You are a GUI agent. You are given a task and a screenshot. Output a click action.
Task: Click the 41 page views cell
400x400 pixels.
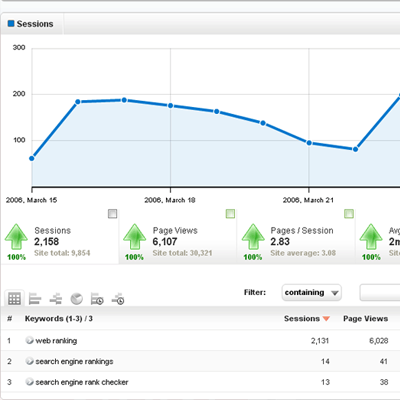coord(384,361)
